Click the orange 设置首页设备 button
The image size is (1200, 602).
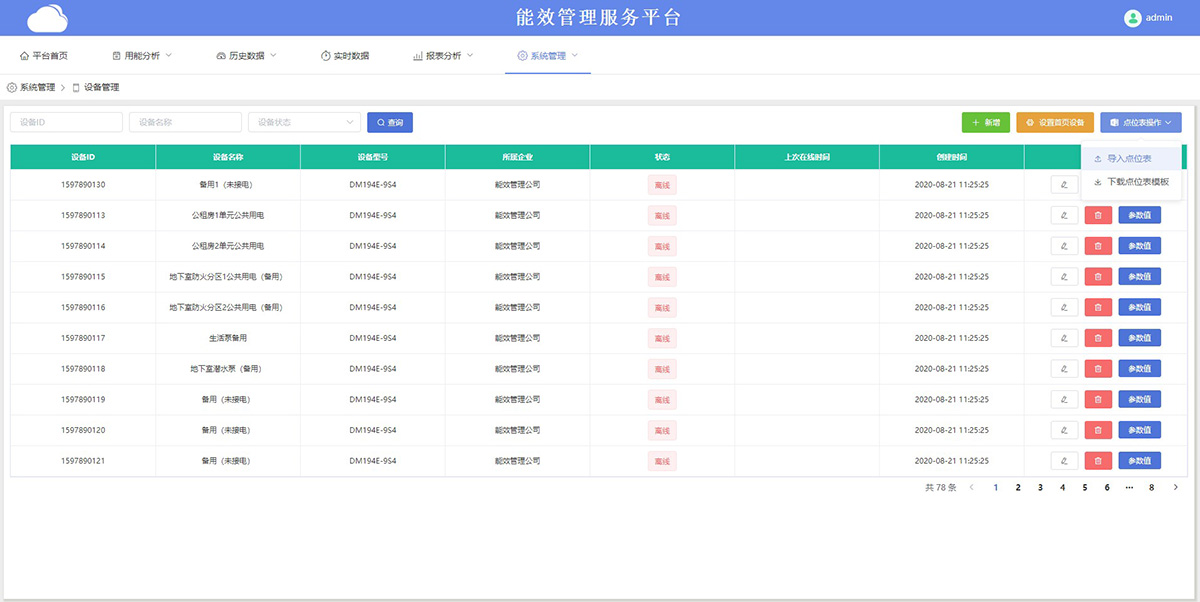coord(1055,122)
